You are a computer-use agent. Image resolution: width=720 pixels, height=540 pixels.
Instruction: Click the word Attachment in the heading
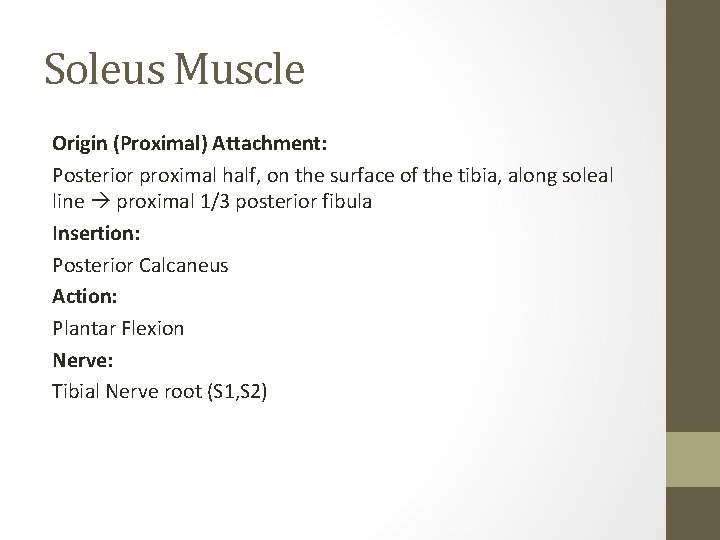(x=270, y=144)
